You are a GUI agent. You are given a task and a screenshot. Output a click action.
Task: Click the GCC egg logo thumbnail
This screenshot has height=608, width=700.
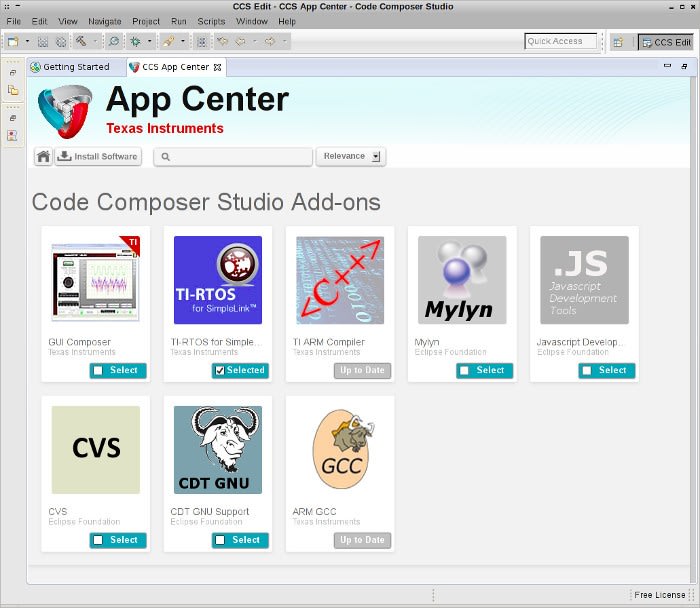pos(343,449)
